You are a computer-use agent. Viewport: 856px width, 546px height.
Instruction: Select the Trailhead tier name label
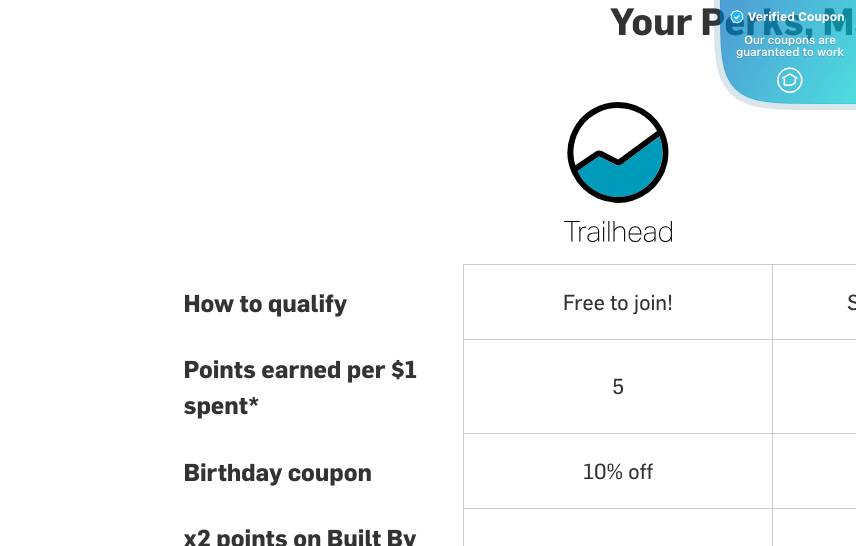coord(618,232)
